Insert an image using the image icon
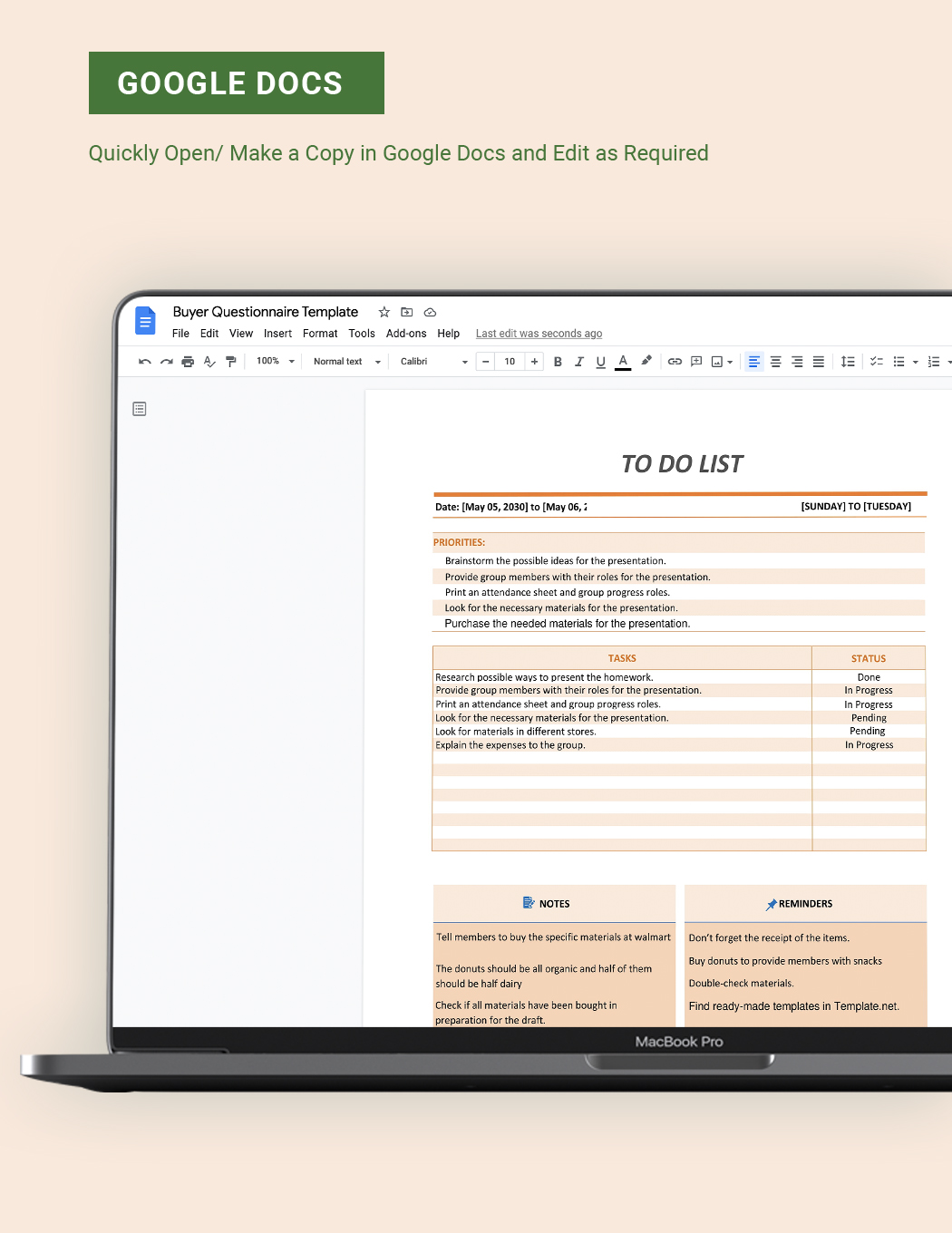The image size is (952, 1233). [718, 361]
